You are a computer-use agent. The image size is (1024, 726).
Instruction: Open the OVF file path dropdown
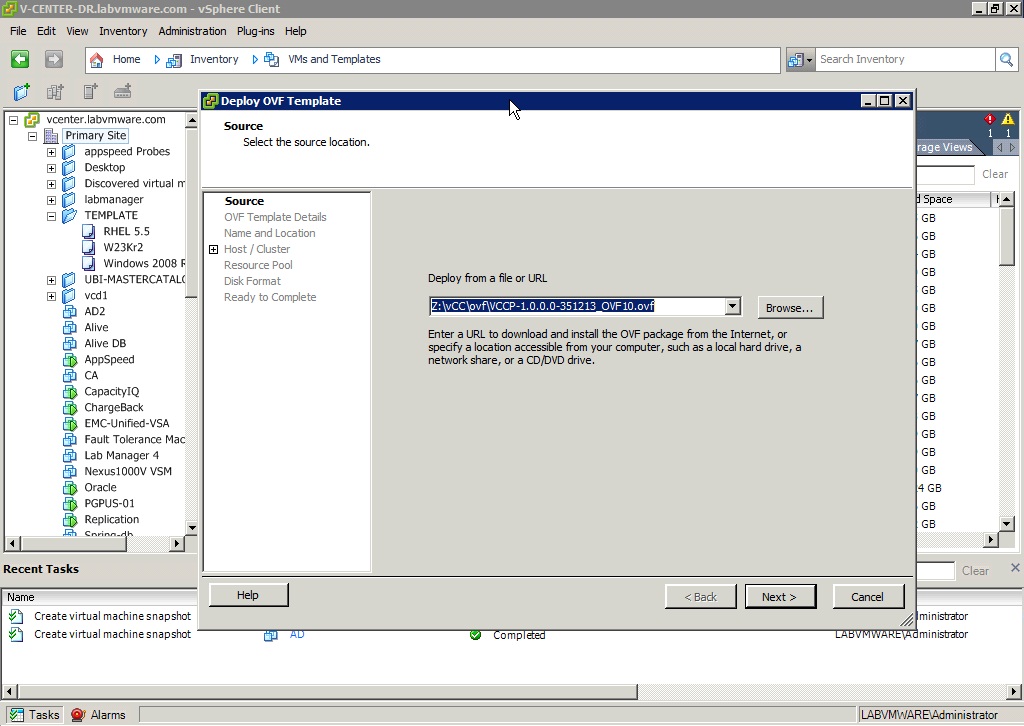732,306
